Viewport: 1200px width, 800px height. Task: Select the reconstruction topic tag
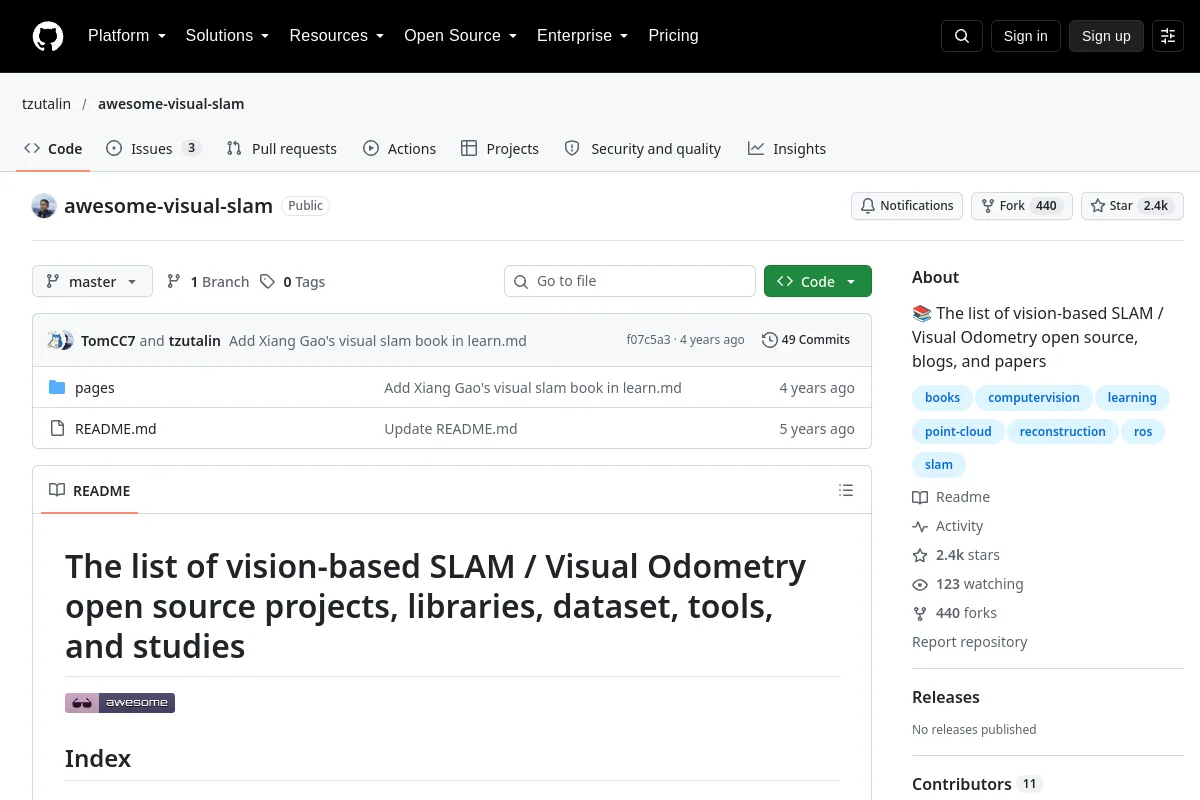pyautogui.click(x=1062, y=432)
